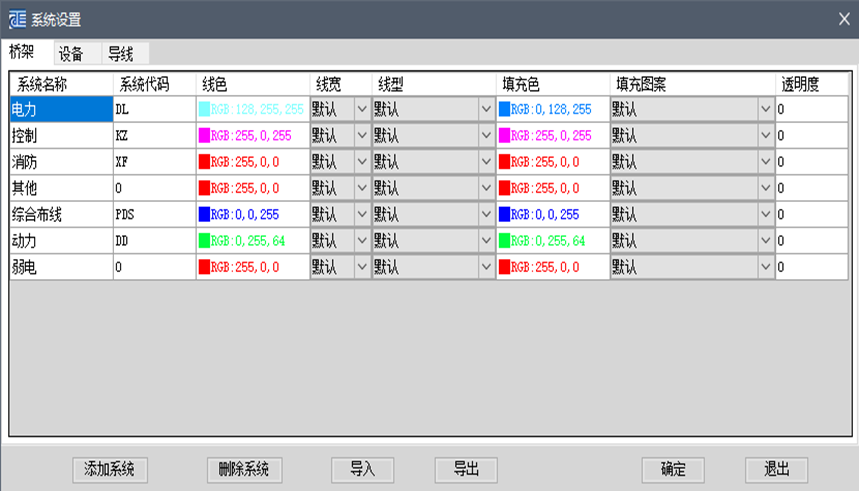
Task: Open 线宽 dropdown for 控制 row
Action: pyautogui.click(x=362, y=135)
